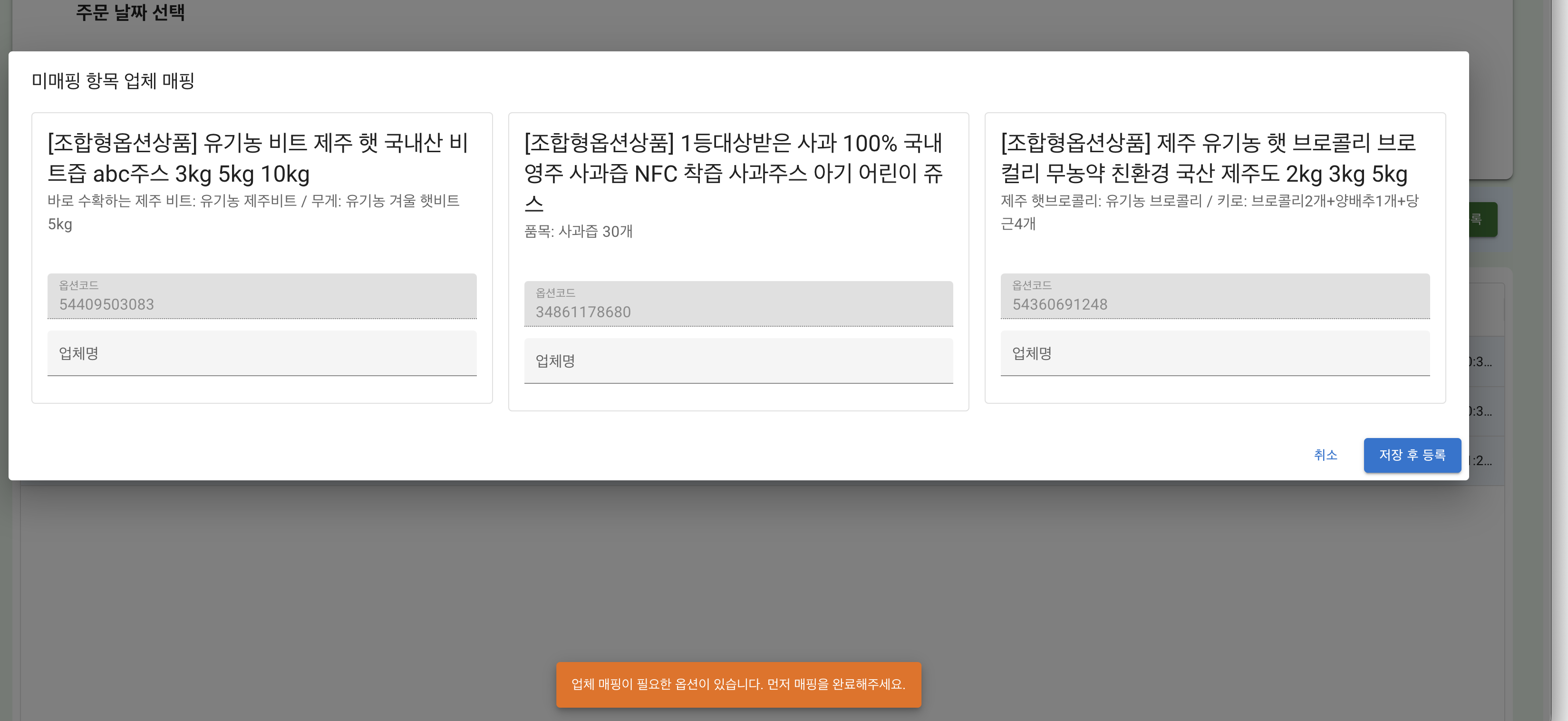Click the 제주 유기농 햇 브로콜리 product title
This screenshot has width=1568, height=721.
[x=1208, y=158]
